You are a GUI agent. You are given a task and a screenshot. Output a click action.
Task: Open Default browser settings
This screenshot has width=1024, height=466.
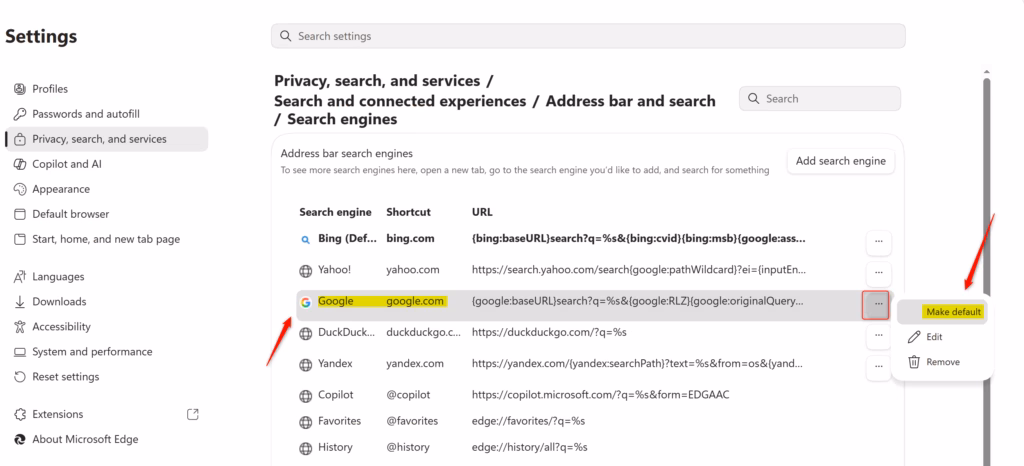coord(71,214)
